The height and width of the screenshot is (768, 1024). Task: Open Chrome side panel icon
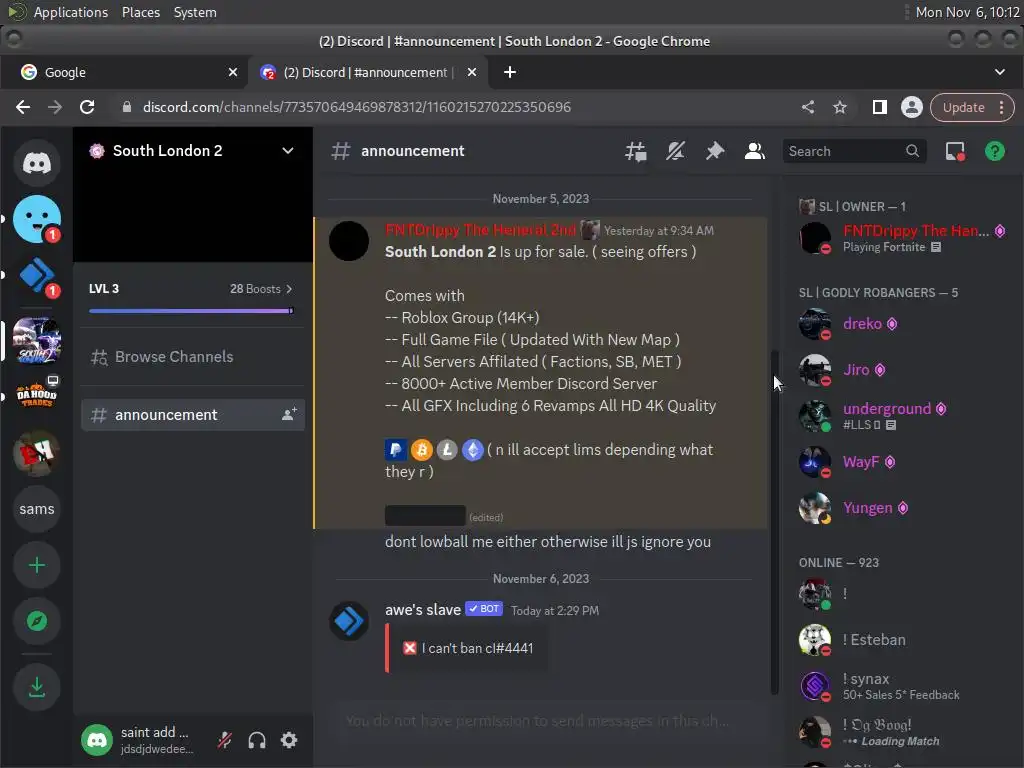click(x=880, y=107)
